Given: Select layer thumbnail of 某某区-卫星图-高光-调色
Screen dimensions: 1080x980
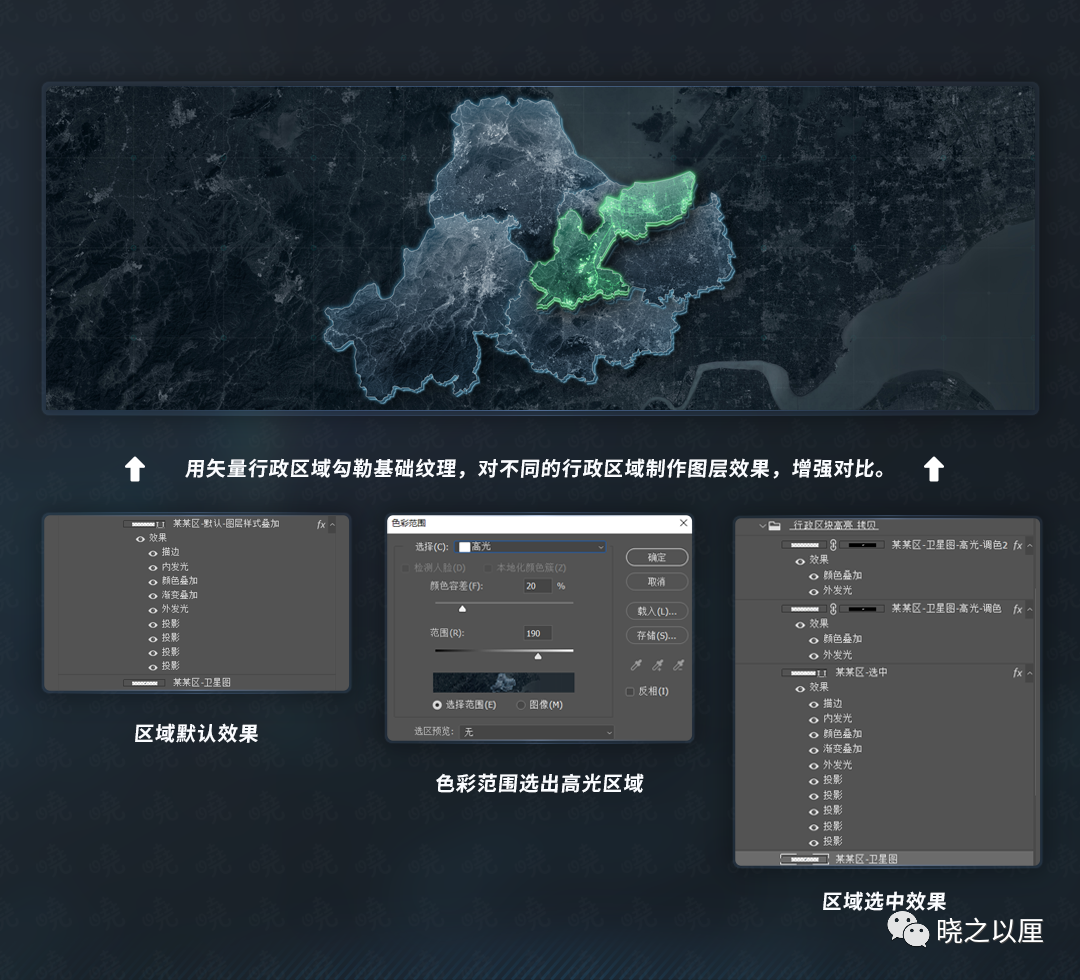Looking at the screenshot, I should (x=804, y=609).
